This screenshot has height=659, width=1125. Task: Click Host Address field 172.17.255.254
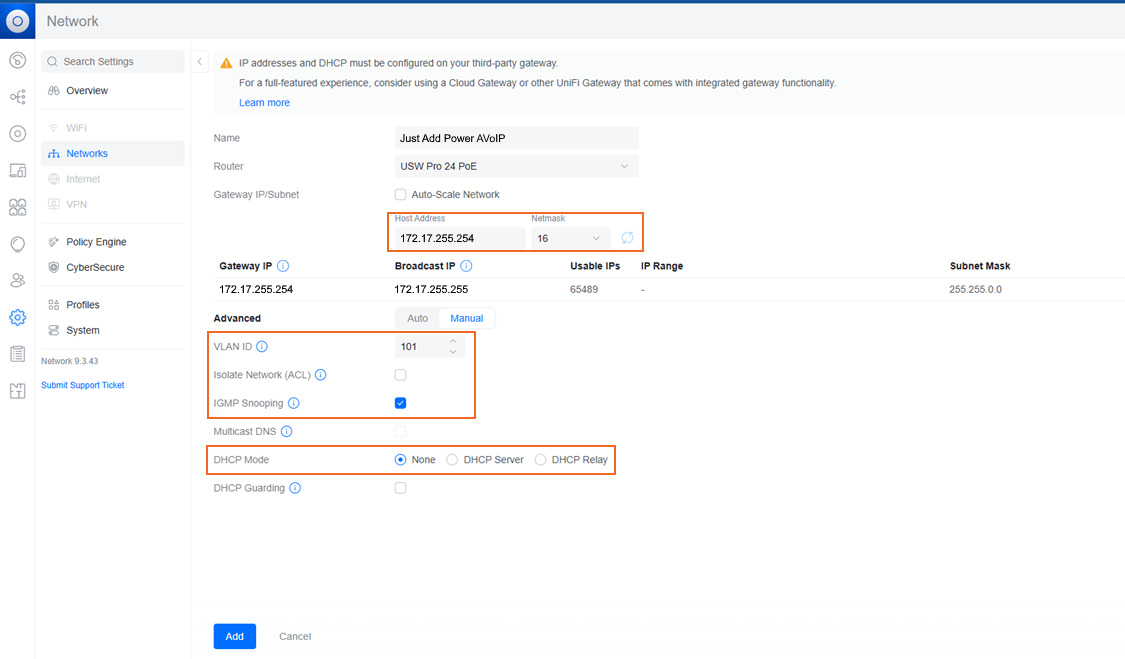coord(459,238)
